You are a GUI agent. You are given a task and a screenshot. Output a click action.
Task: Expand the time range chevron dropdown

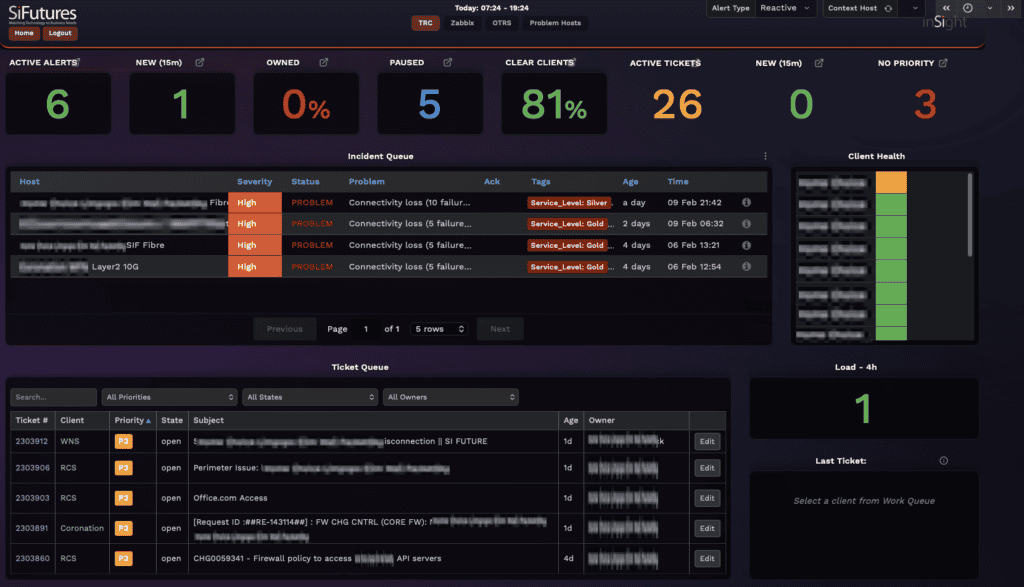(990, 8)
